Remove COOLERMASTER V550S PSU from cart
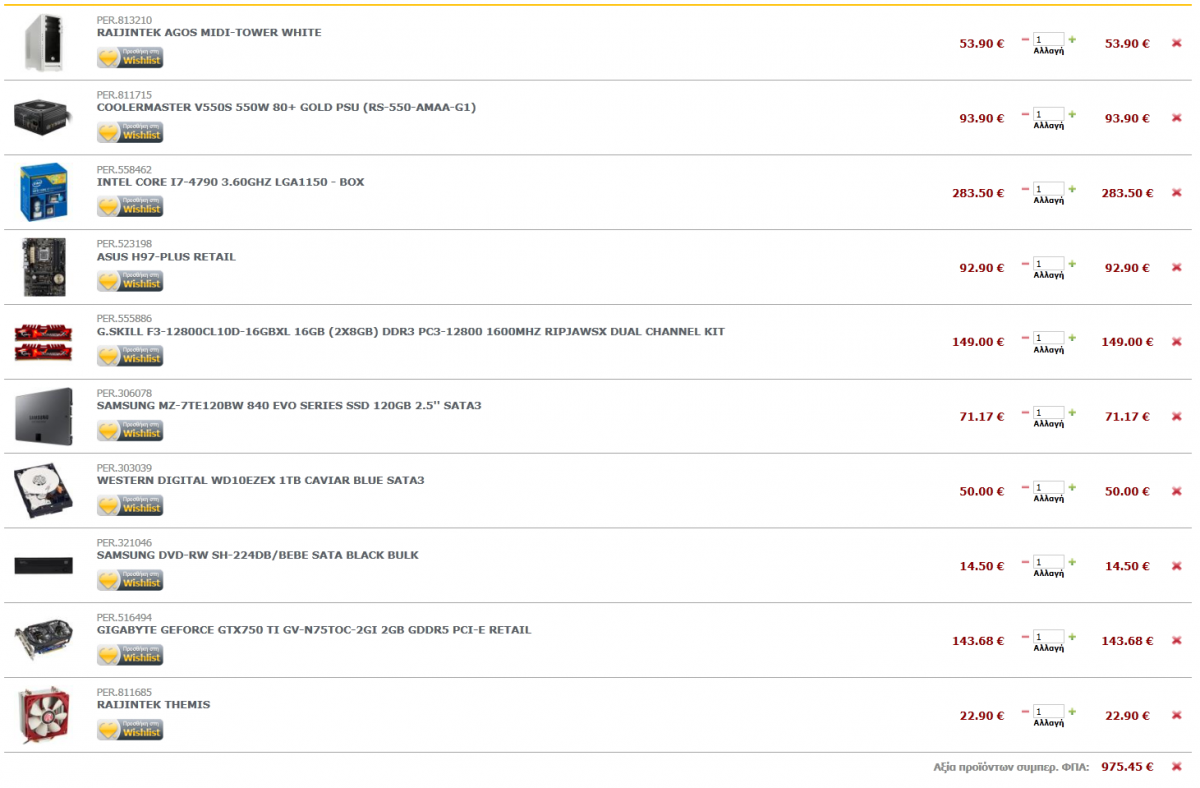This screenshot has width=1200, height=788. pos(1176,118)
